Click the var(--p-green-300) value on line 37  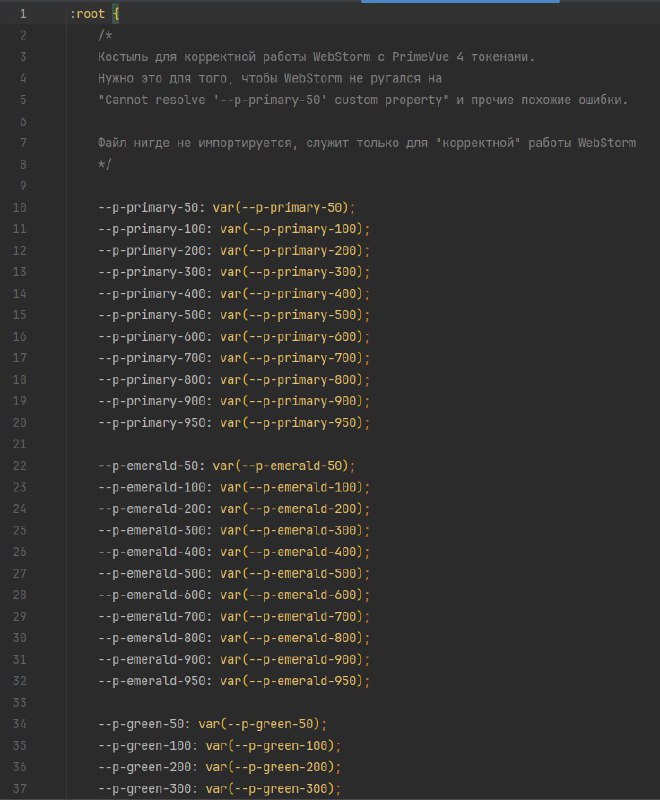click(x=270, y=788)
